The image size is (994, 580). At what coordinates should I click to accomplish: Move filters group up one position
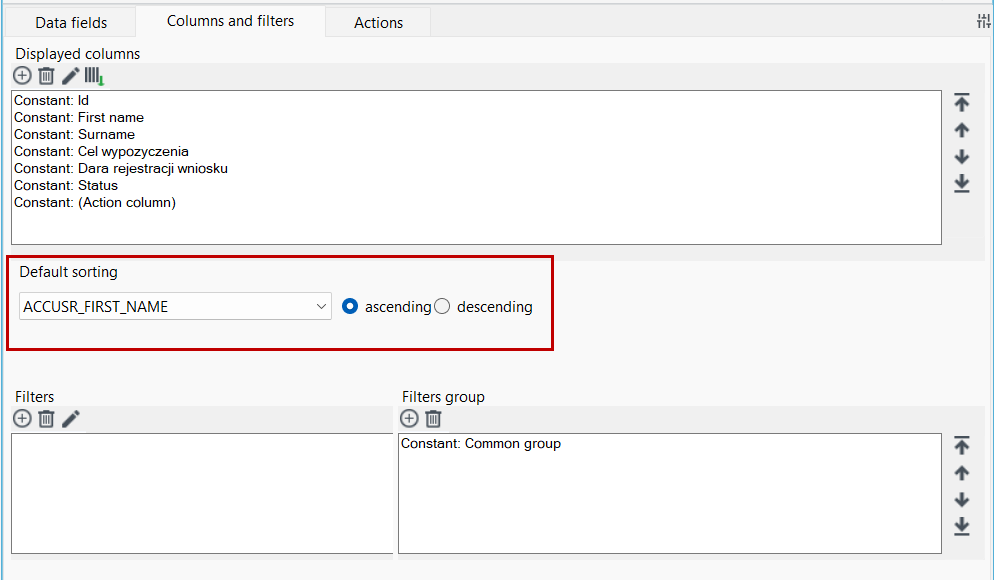962,473
